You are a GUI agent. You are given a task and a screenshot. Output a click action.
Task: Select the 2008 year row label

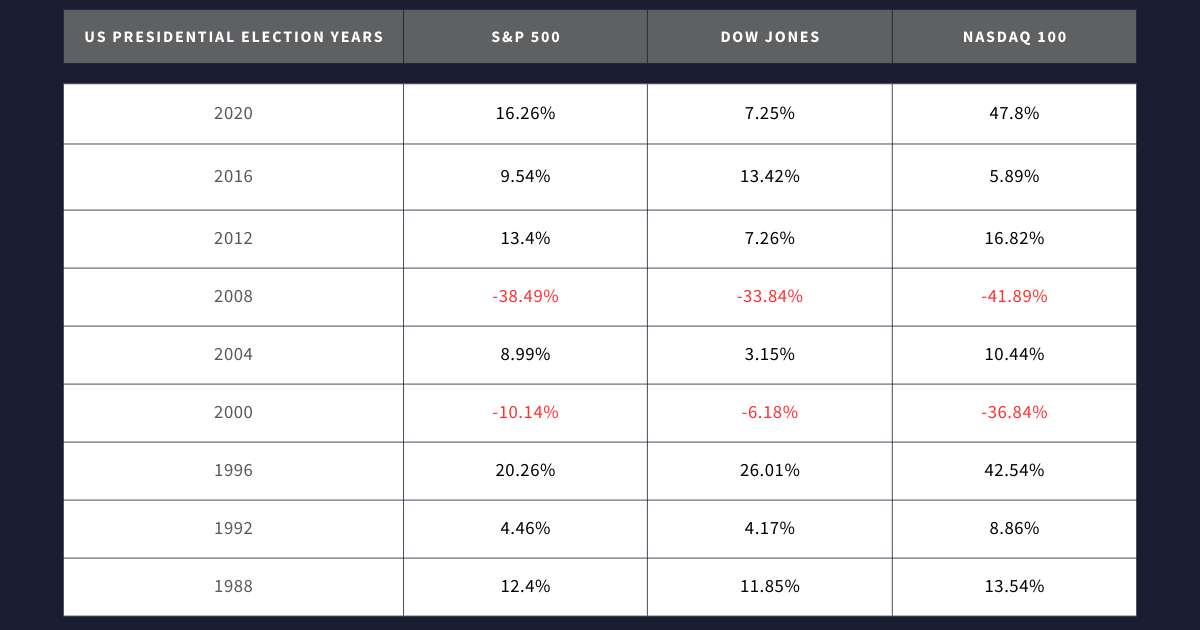[x=234, y=297]
